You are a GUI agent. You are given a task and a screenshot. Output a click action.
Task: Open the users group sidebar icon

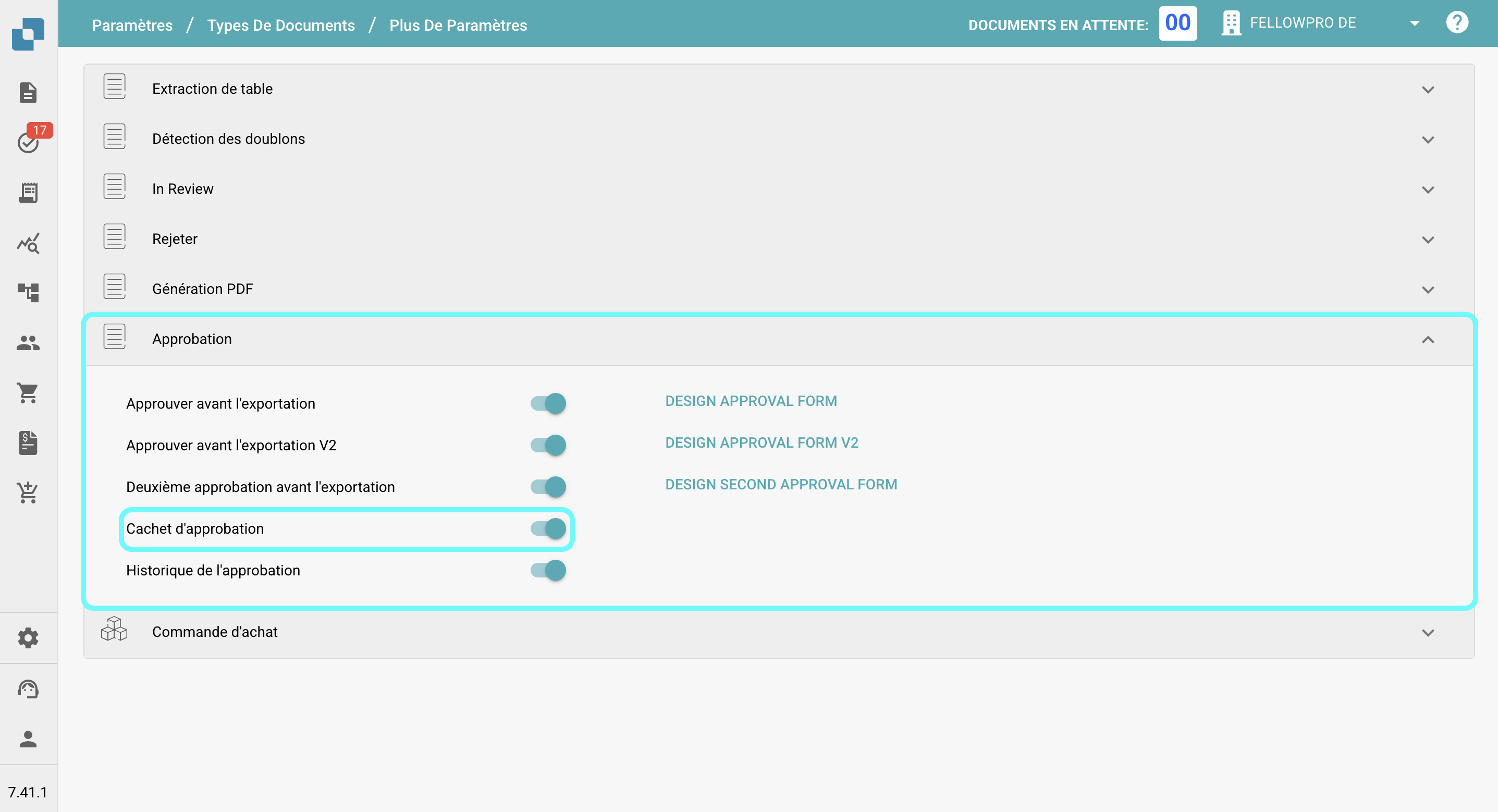point(28,343)
